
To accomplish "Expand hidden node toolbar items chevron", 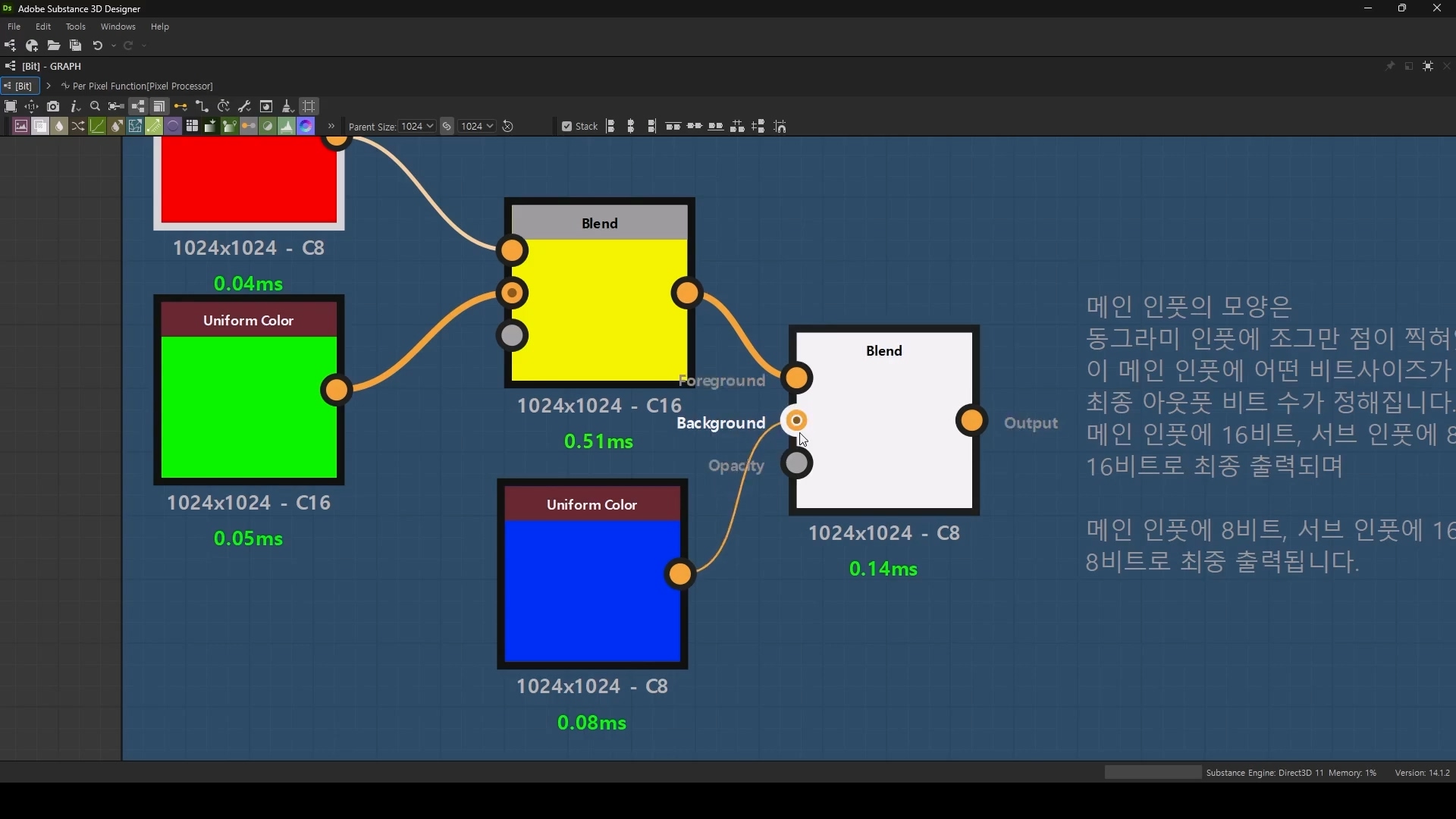I will pos(331,126).
